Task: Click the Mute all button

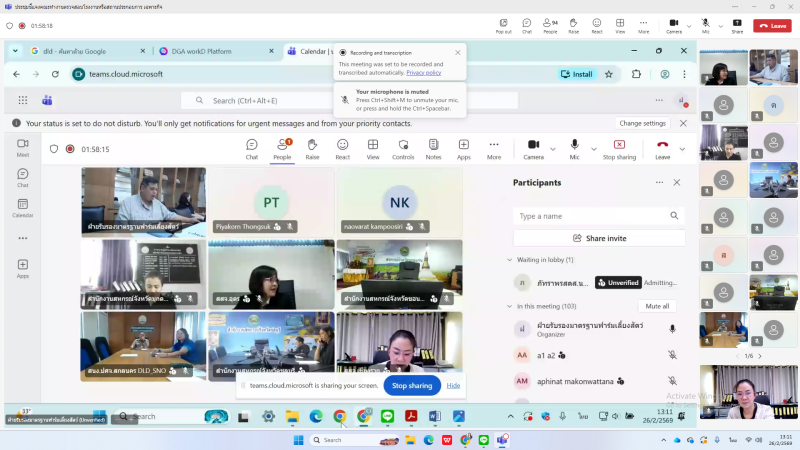Action: pos(657,306)
